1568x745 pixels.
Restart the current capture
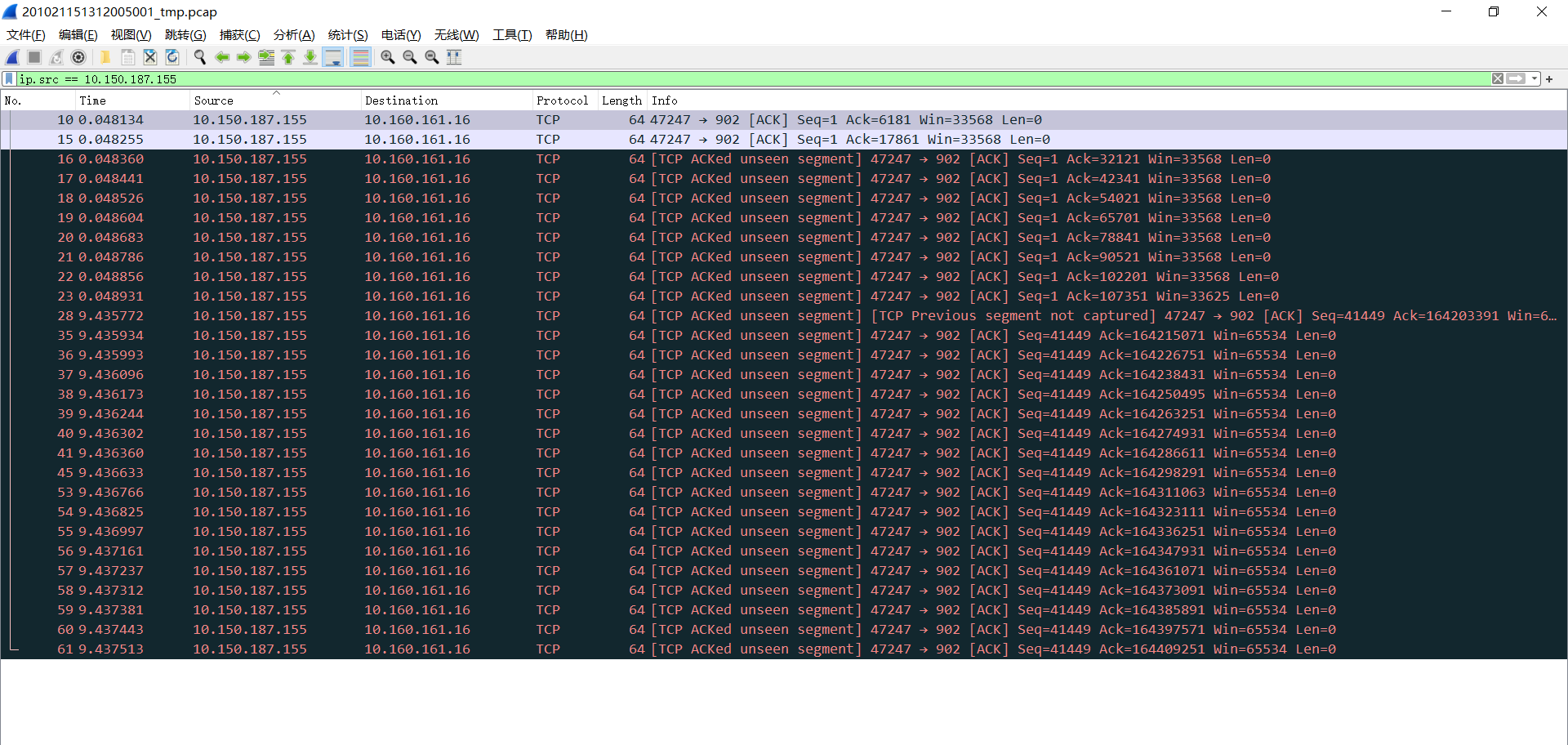[56, 57]
